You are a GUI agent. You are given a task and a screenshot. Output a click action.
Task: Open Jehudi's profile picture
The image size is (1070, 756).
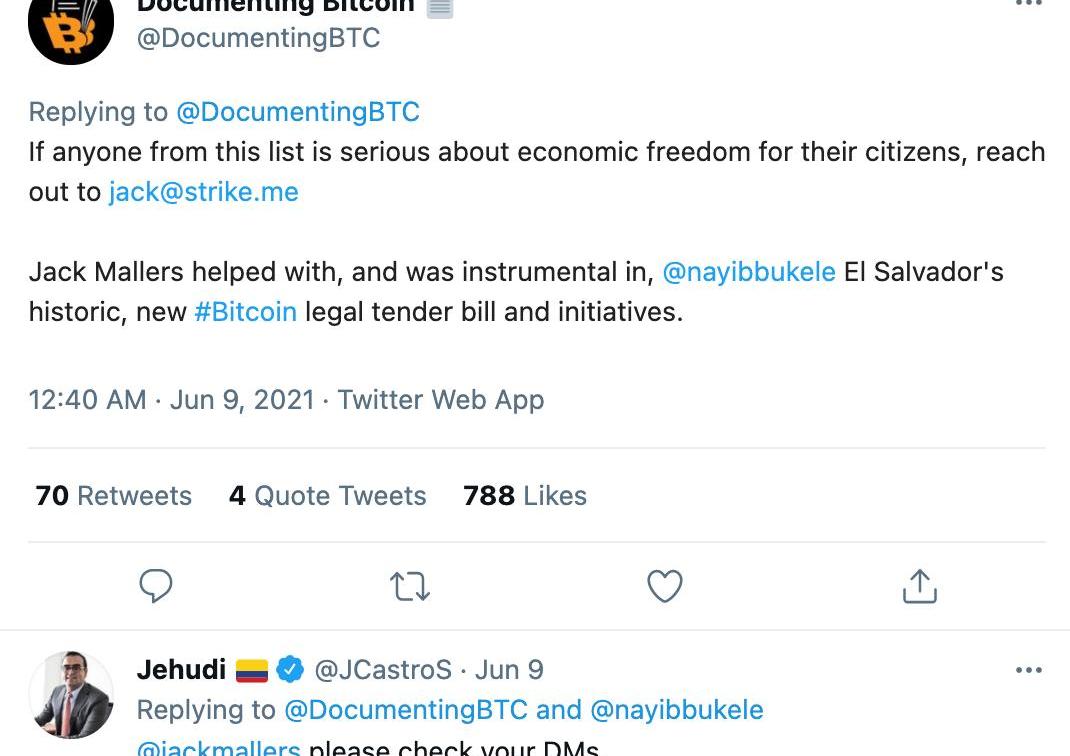[x=71, y=694]
